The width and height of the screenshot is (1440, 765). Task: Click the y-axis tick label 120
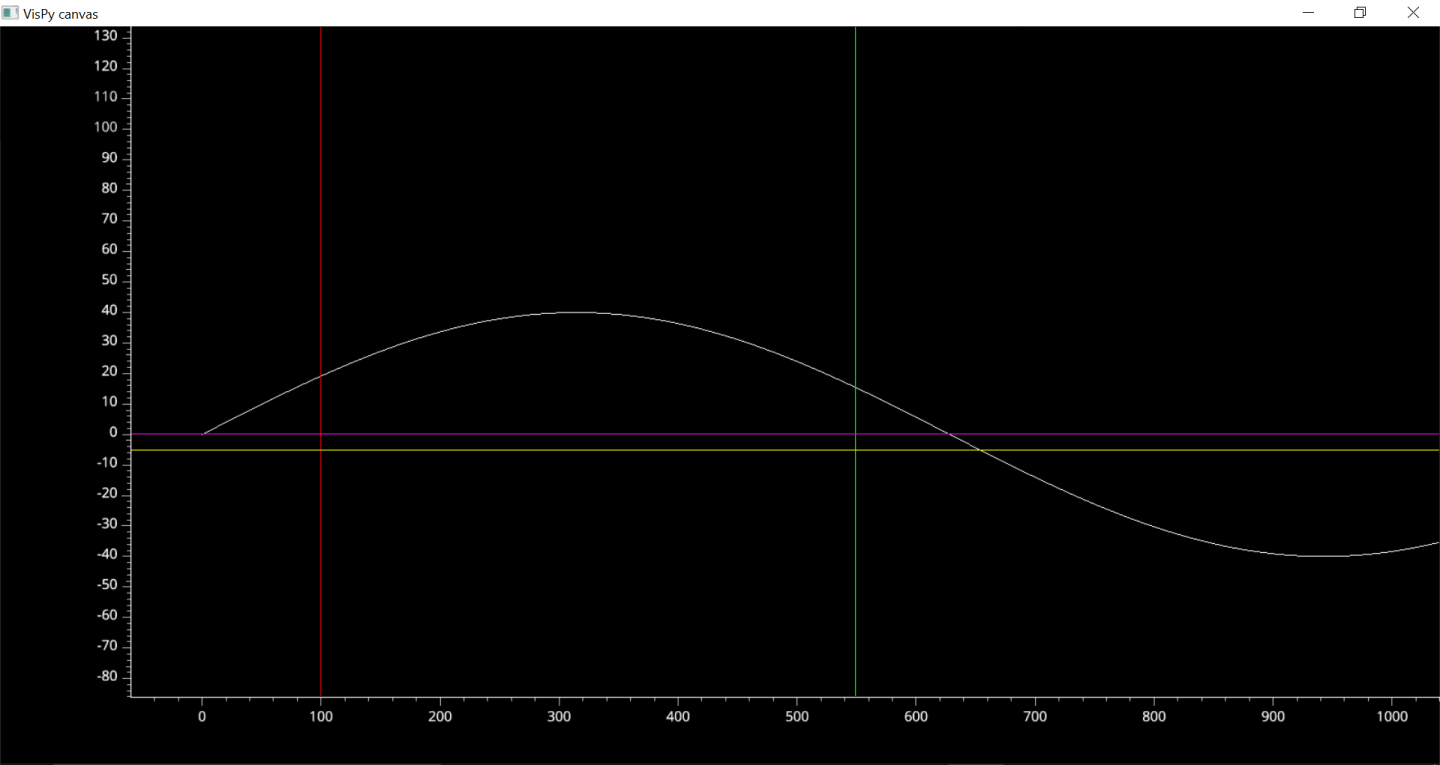click(x=106, y=66)
